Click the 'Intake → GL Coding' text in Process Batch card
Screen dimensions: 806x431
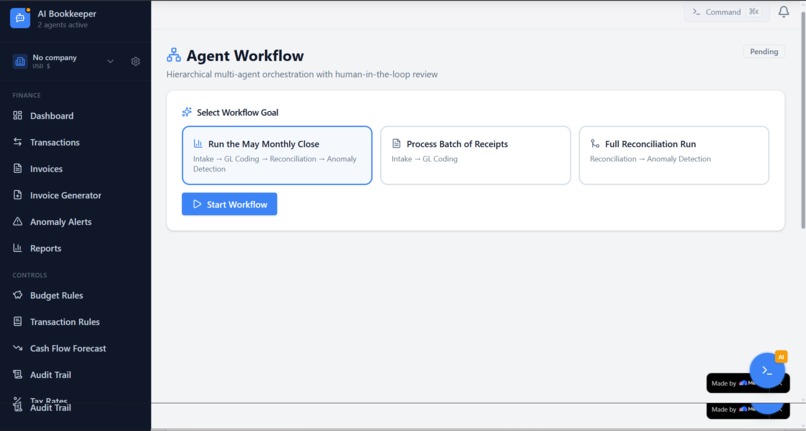[x=425, y=158]
